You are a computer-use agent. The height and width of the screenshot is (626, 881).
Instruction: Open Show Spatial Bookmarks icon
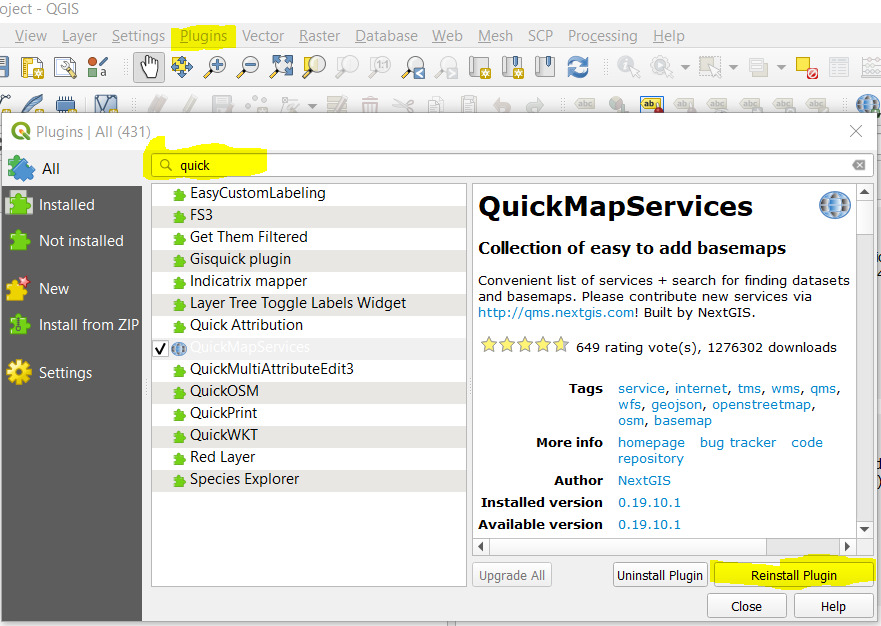pos(544,67)
